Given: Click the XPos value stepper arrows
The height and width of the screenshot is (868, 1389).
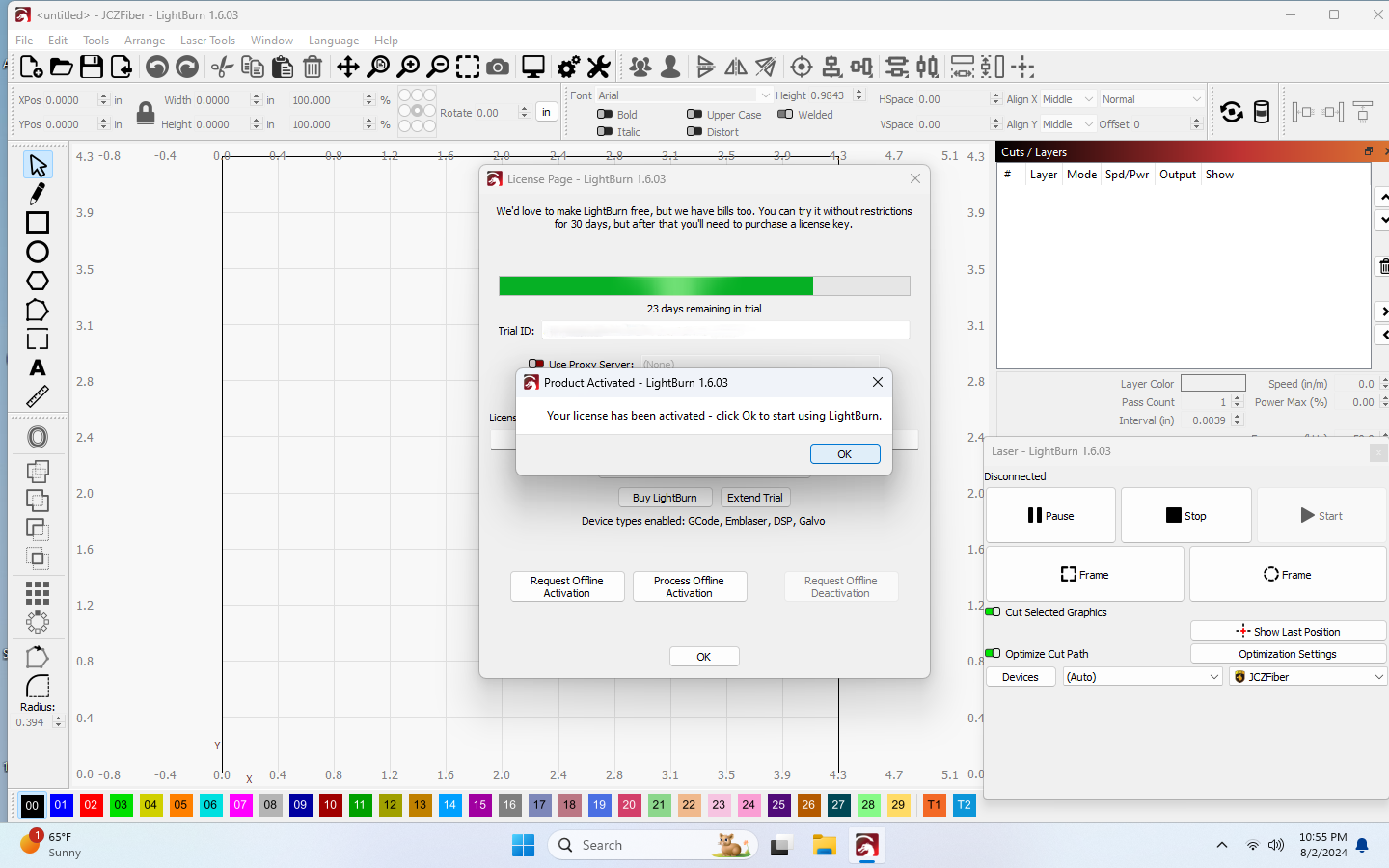Looking at the screenshot, I should pyautogui.click(x=103, y=99).
